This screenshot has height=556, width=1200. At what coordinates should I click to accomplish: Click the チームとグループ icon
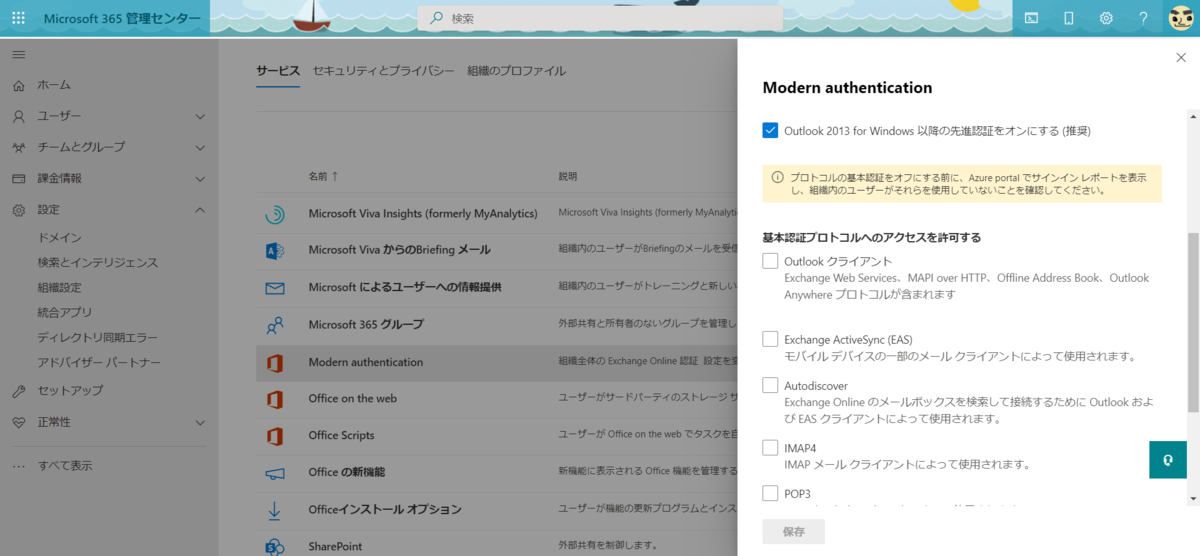tap(19, 147)
